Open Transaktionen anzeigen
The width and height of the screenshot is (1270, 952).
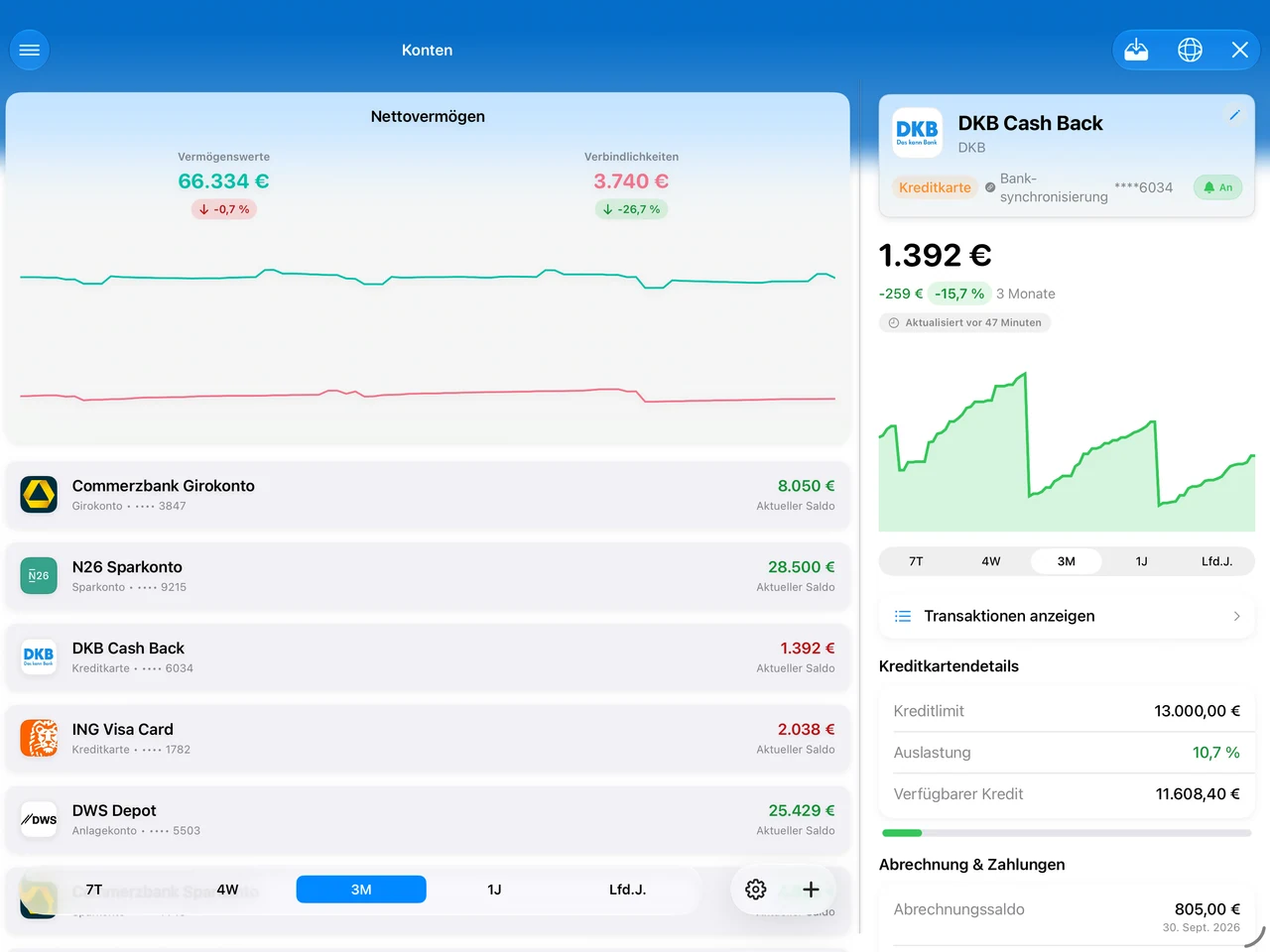tap(1067, 616)
